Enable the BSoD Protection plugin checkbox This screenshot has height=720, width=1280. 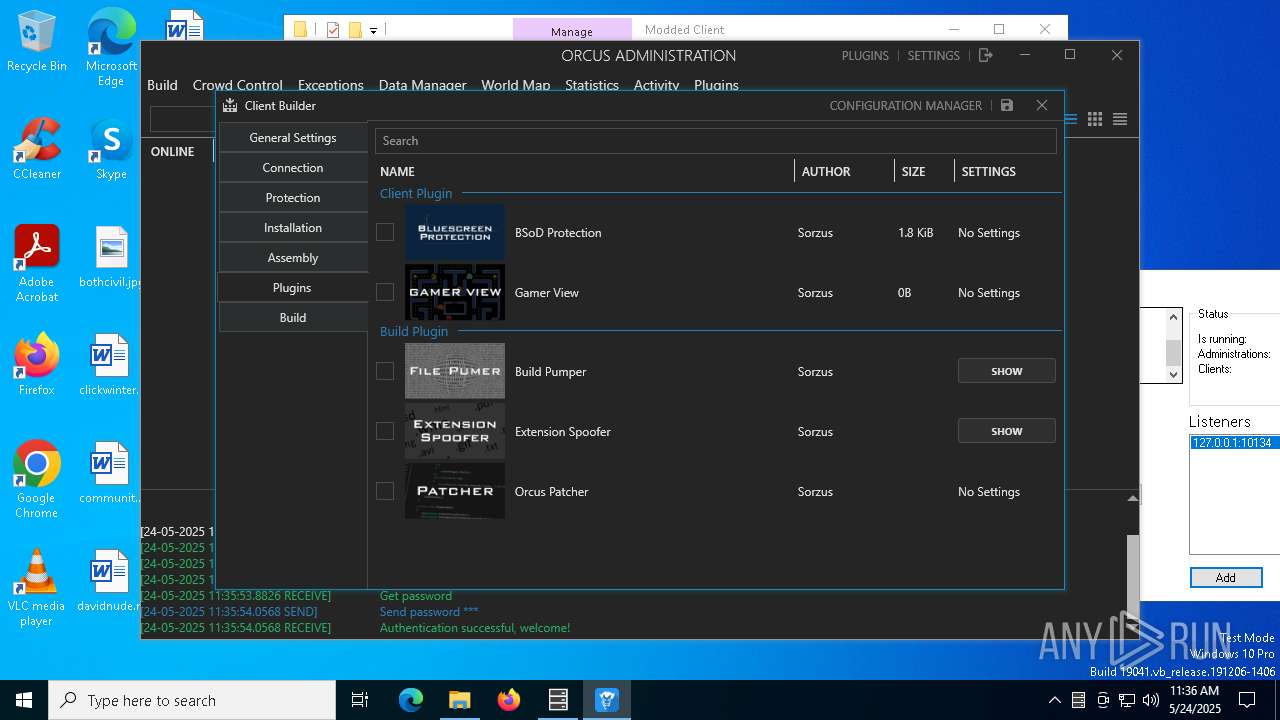point(385,232)
